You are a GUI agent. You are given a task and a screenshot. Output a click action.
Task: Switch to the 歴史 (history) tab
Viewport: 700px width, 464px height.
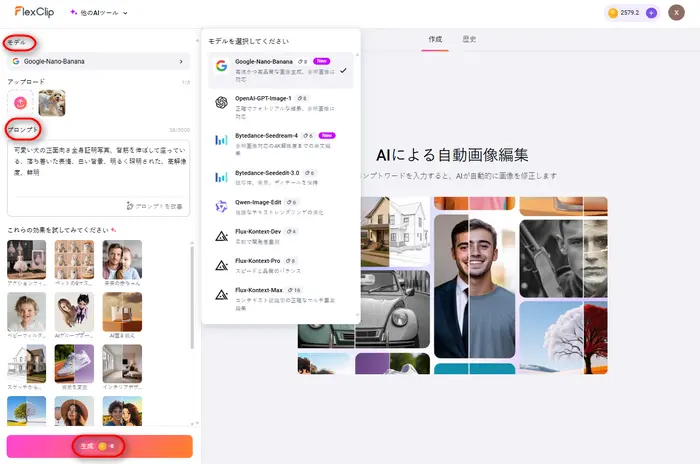click(x=469, y=39)
